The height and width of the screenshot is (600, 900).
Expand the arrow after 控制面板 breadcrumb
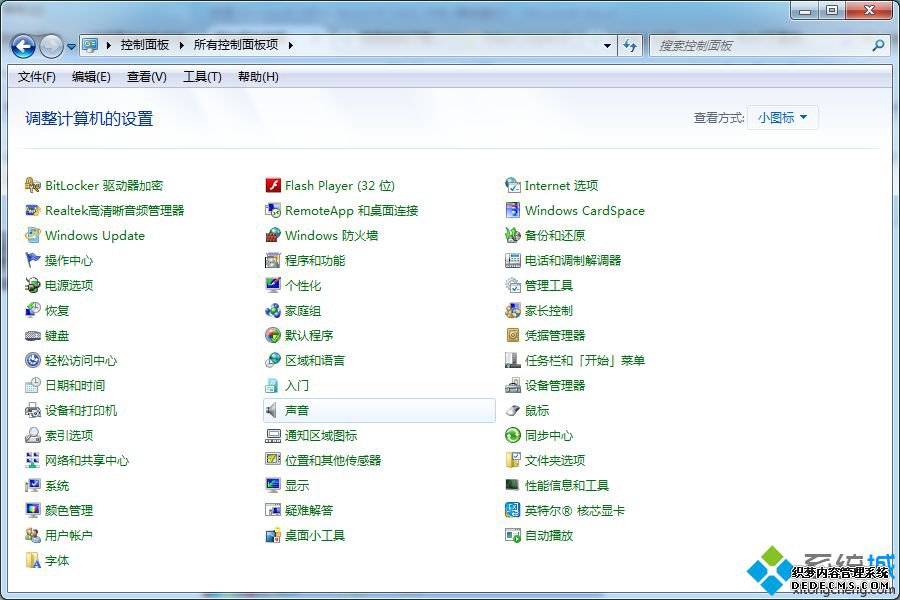point(181,45)
